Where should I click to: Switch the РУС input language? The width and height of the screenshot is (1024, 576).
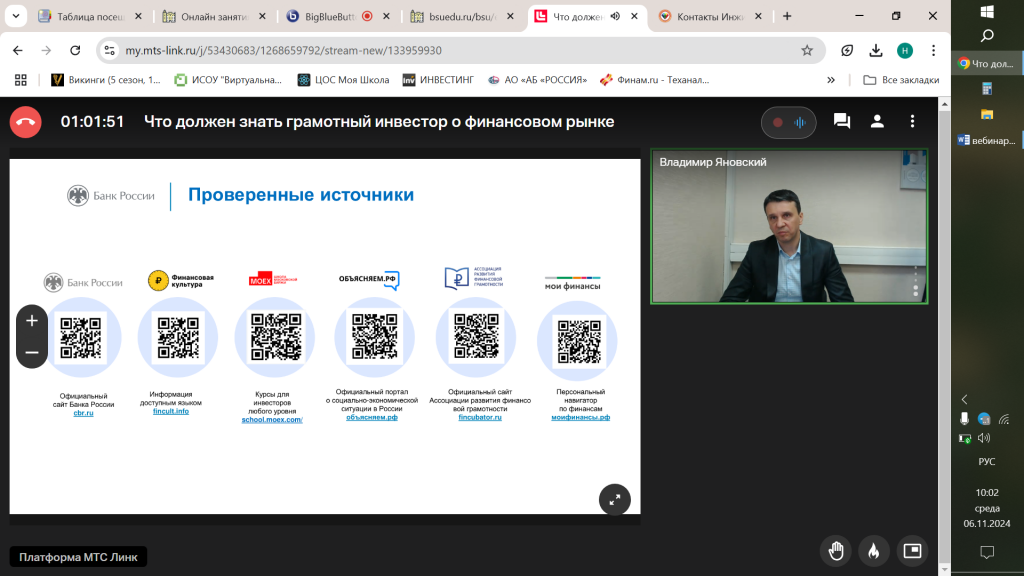[987, 462]
